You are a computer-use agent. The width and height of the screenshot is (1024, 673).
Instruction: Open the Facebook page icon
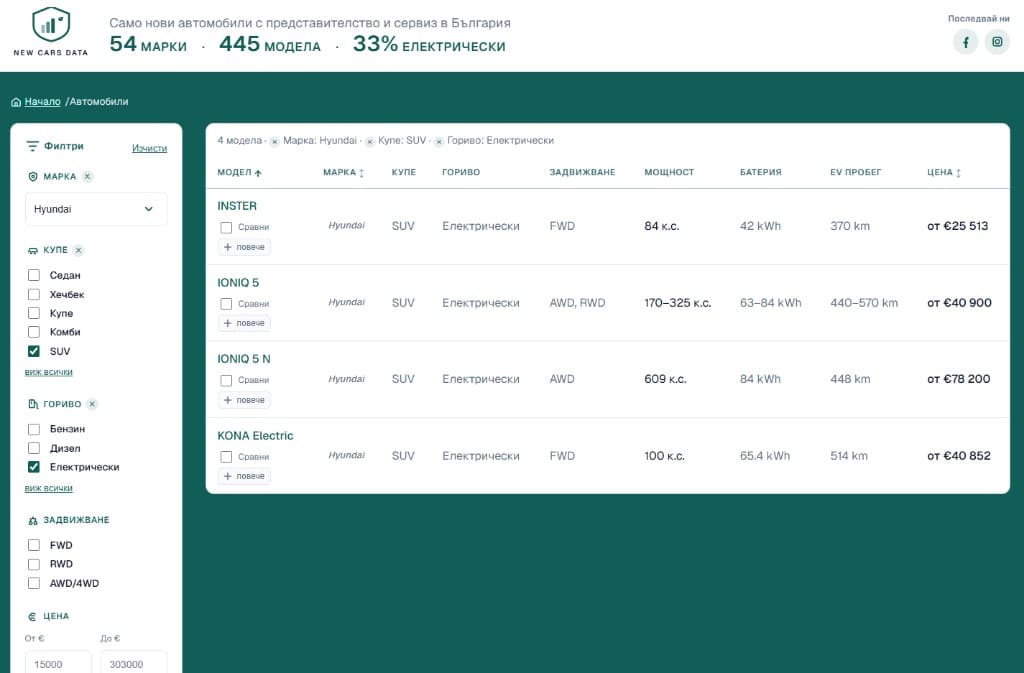[965, 42]
